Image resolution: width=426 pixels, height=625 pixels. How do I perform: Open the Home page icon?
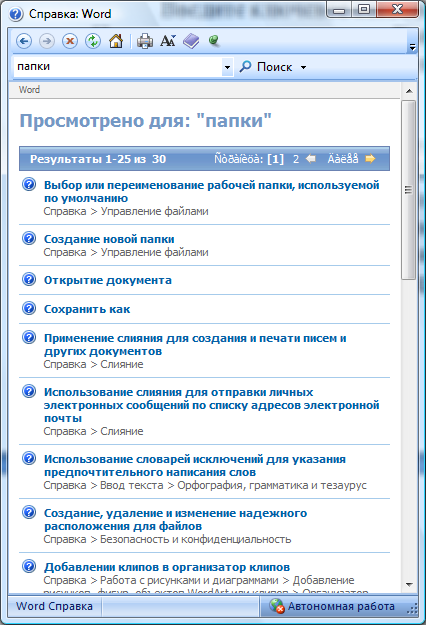pyautogui.click(x=116, y=41)
